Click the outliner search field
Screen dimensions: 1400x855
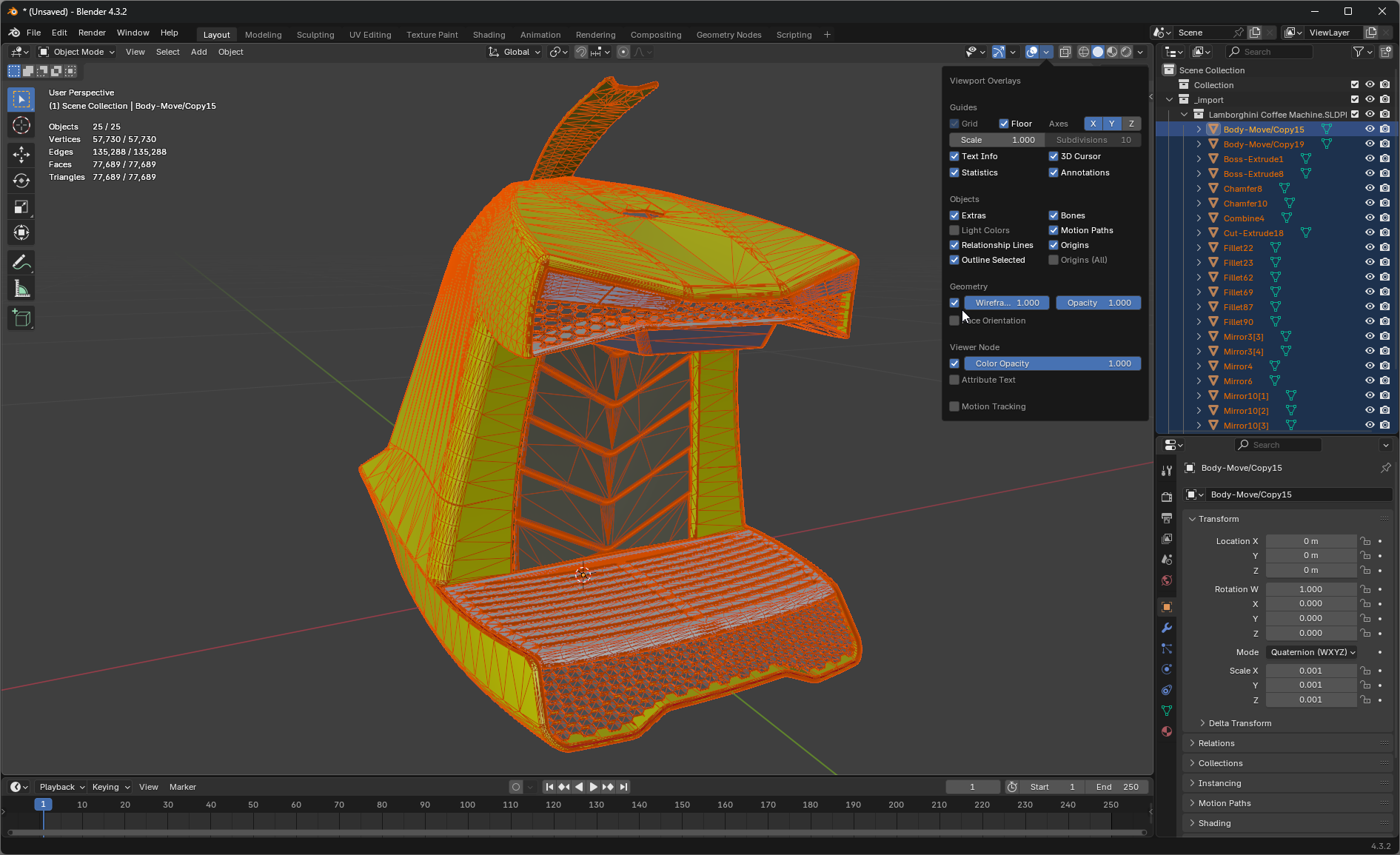[1269, 52]
